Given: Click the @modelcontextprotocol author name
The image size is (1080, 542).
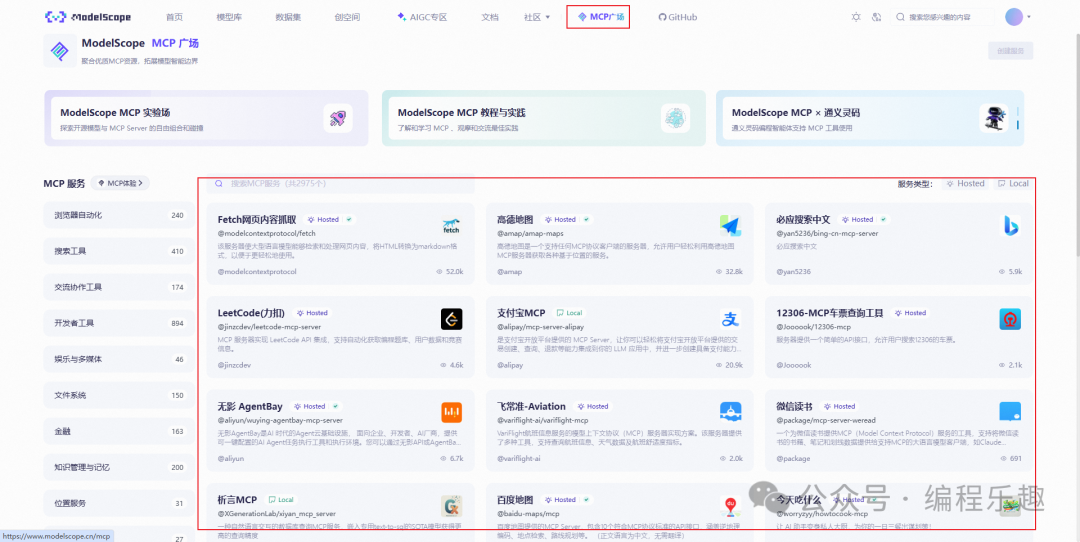Looking at the screenshot, I should point(257,272).
